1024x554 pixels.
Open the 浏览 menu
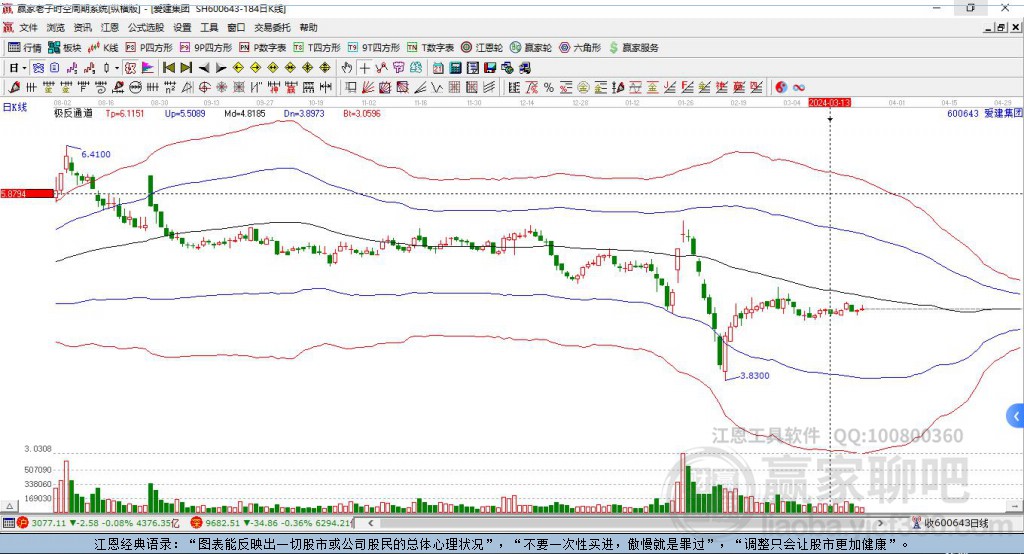coord(56,27)
